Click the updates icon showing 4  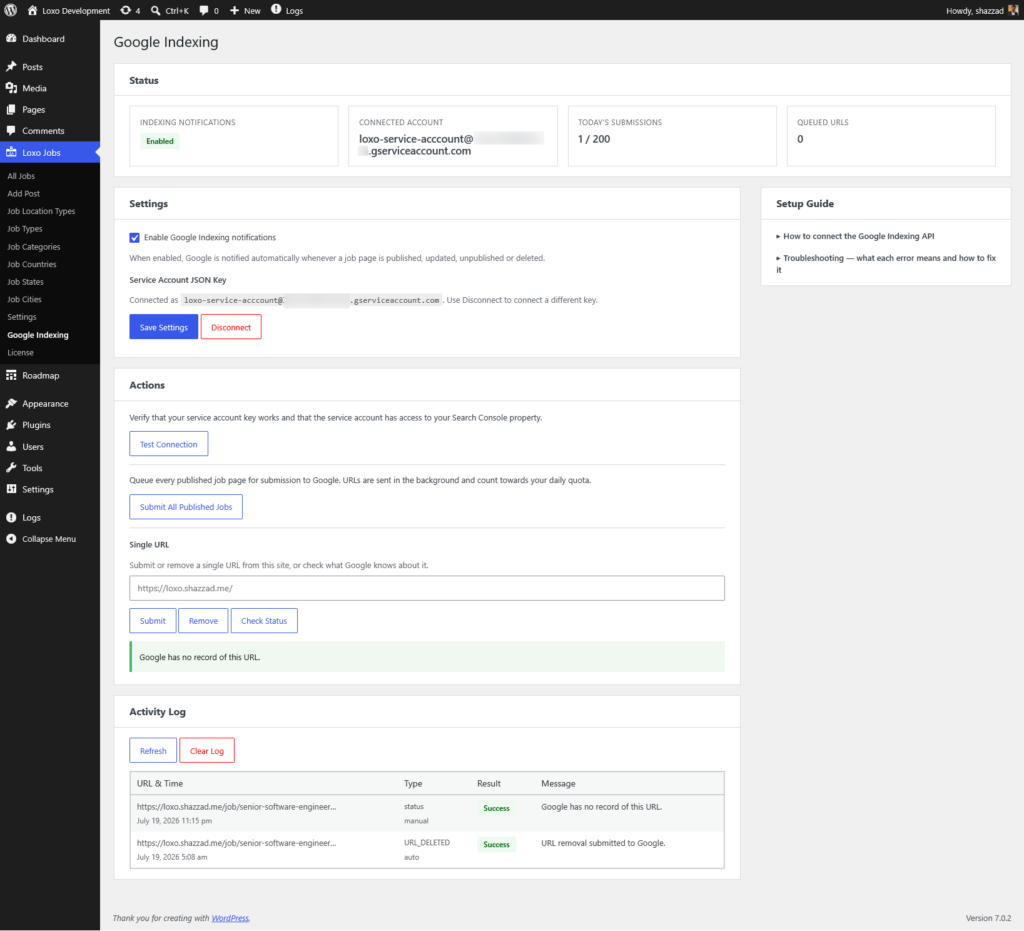click(125, 10)
